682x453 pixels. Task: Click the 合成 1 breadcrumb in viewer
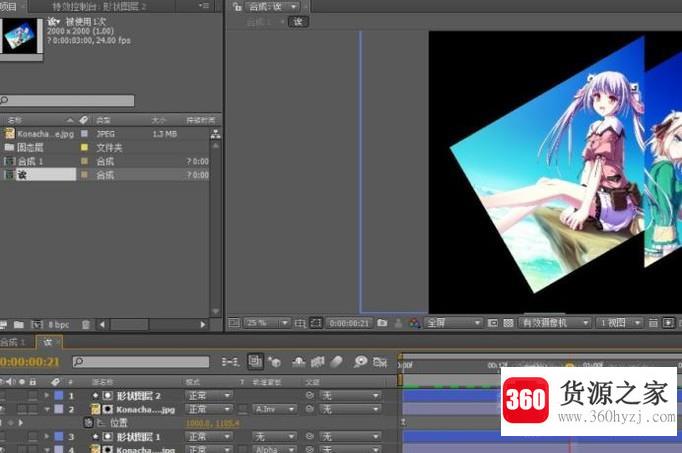(259, 21)
